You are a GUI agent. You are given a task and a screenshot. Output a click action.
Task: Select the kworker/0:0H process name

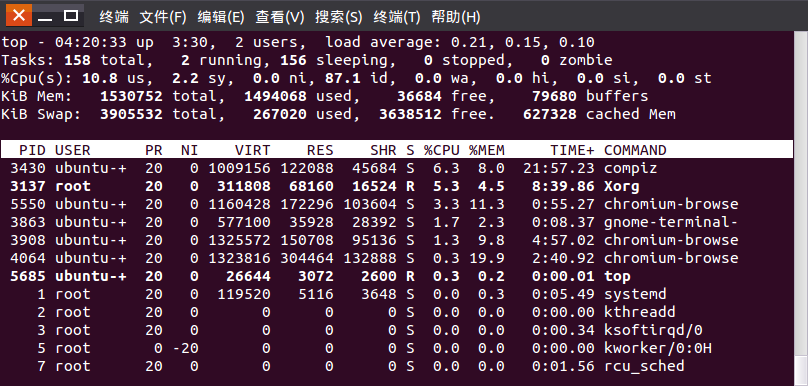[x=658, y=348]
